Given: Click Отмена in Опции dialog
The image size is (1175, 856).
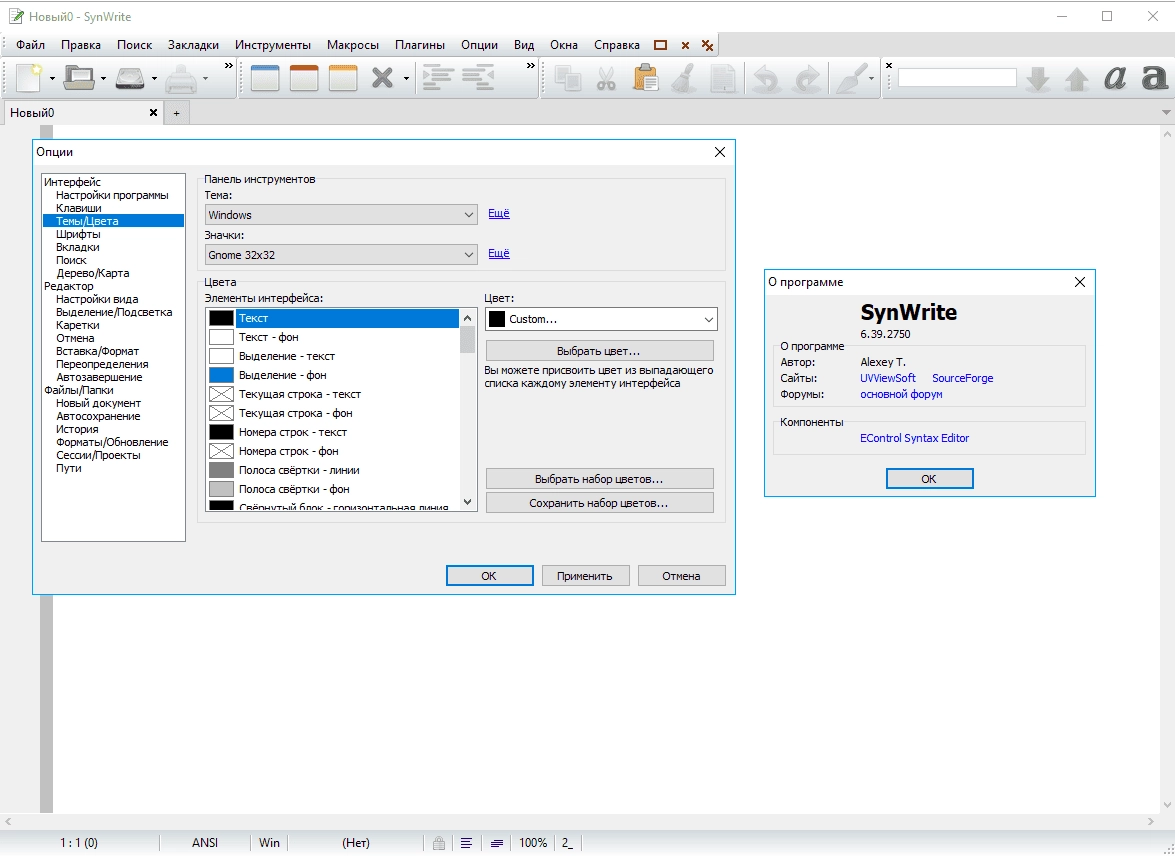Looking at the screenshot, I should click(681, 576).
